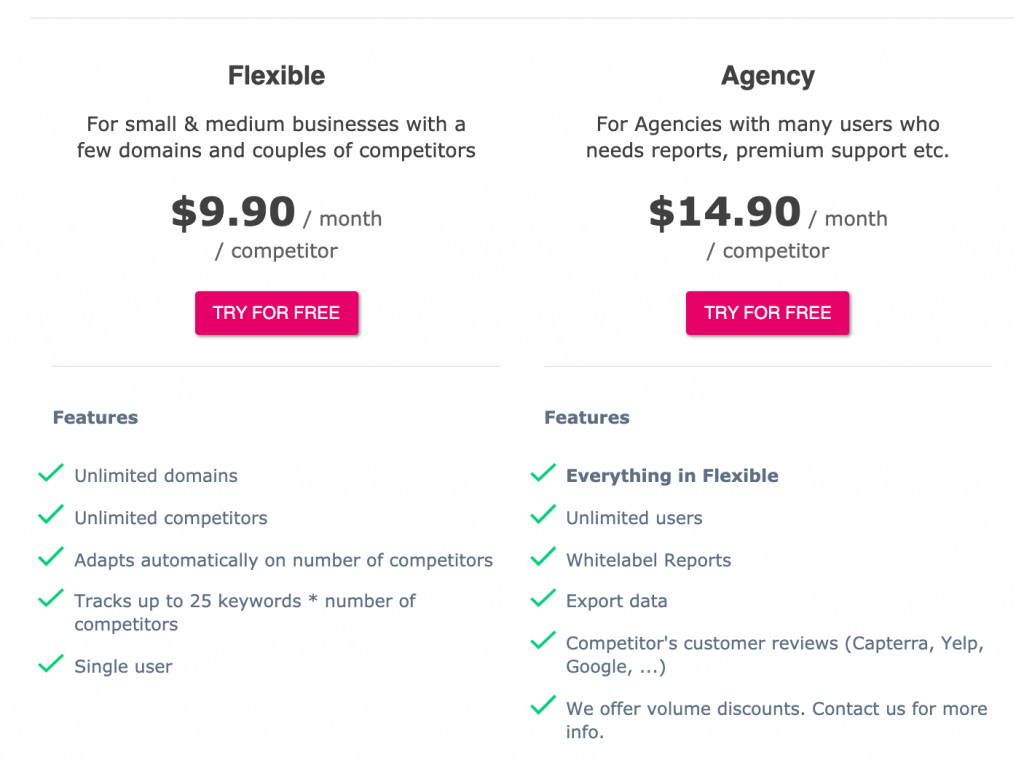Viewport: 1024px width, 763px height.
Task: Click the $14.90 price text
Action: coord(724,212)
